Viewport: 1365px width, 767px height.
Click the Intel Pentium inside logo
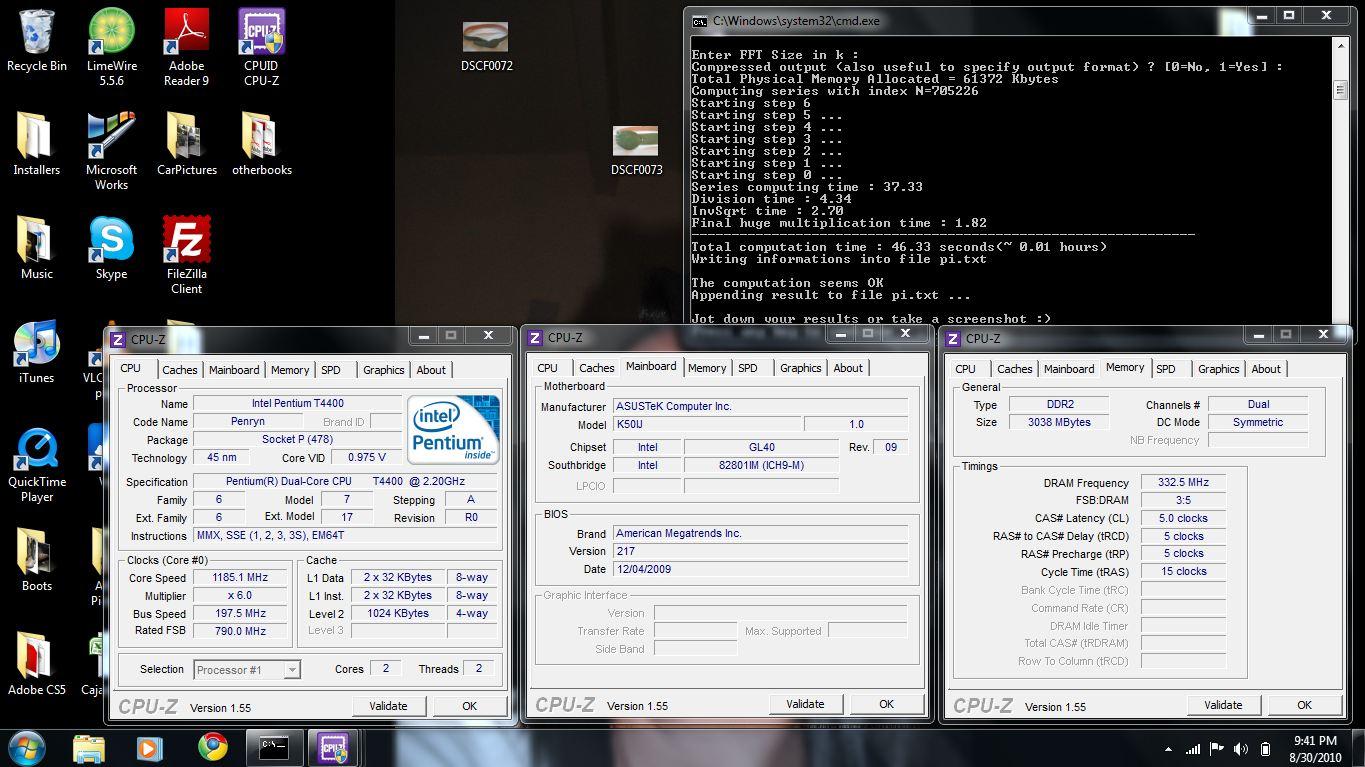[x=453, y=429]
